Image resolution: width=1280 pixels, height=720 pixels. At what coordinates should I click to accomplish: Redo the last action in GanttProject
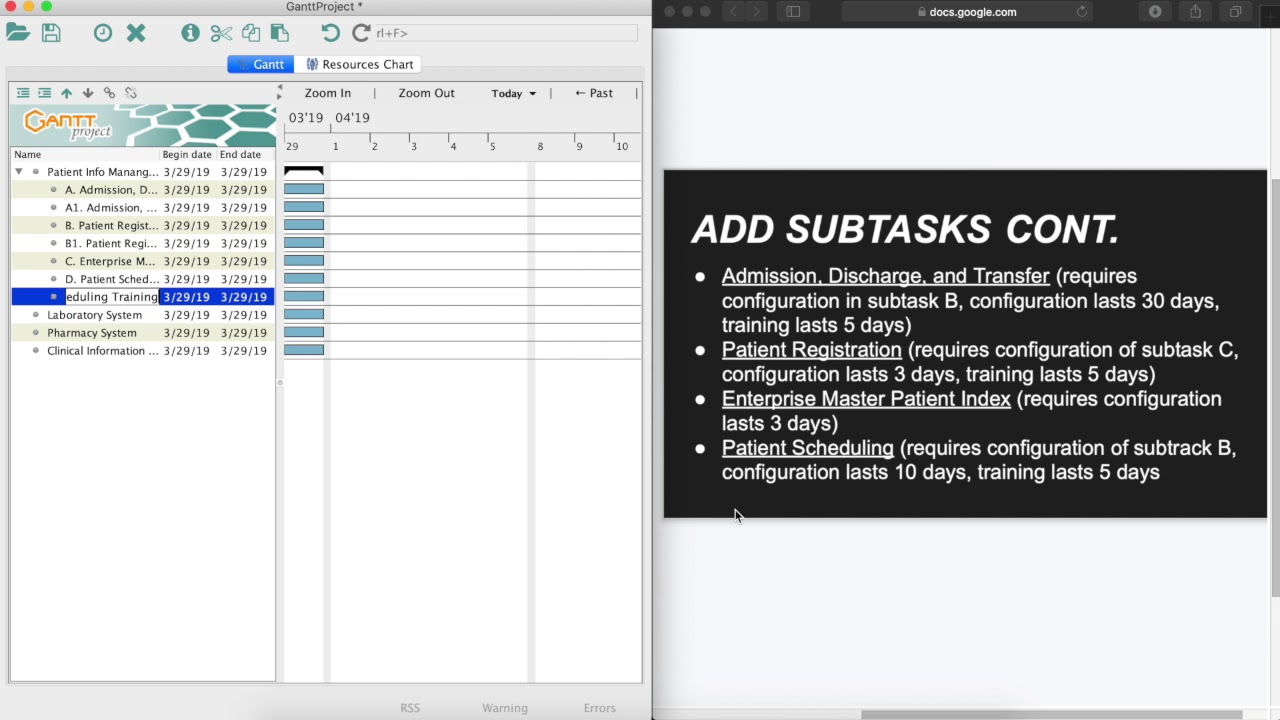click(x=361, y=33)
